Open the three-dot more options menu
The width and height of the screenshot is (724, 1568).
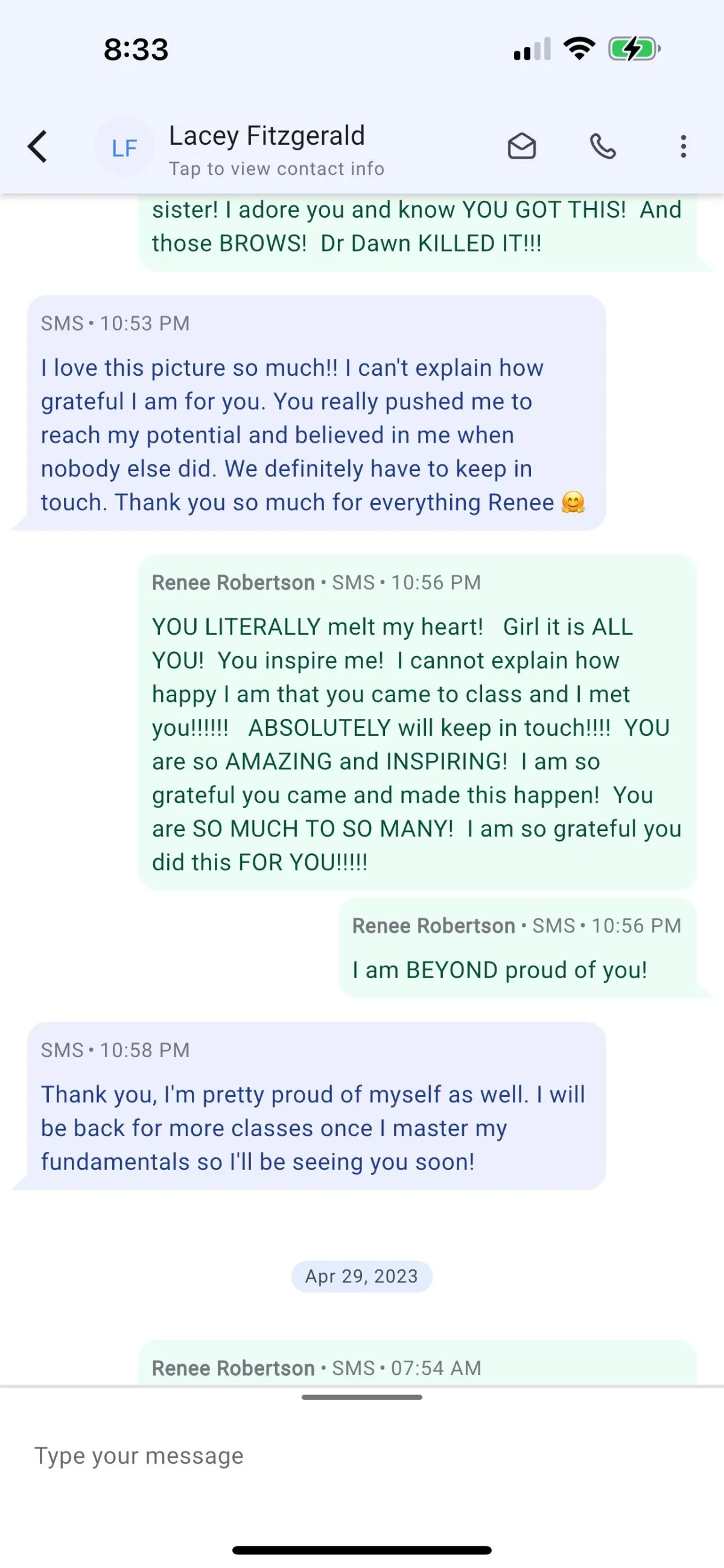pyautogui.click(x=683, y=147)
